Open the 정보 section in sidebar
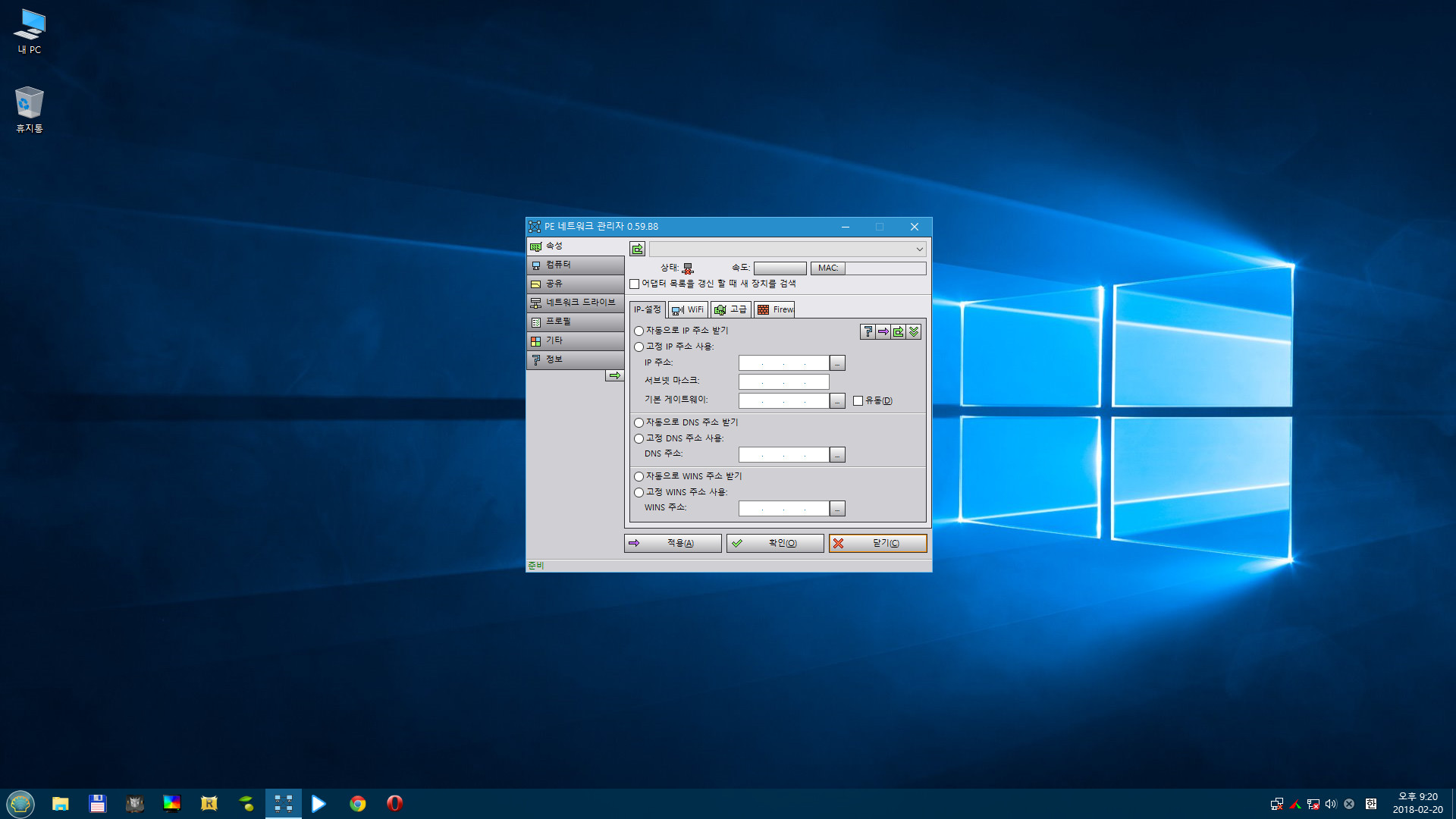The image size is (1456, 819). pos(576,360)
